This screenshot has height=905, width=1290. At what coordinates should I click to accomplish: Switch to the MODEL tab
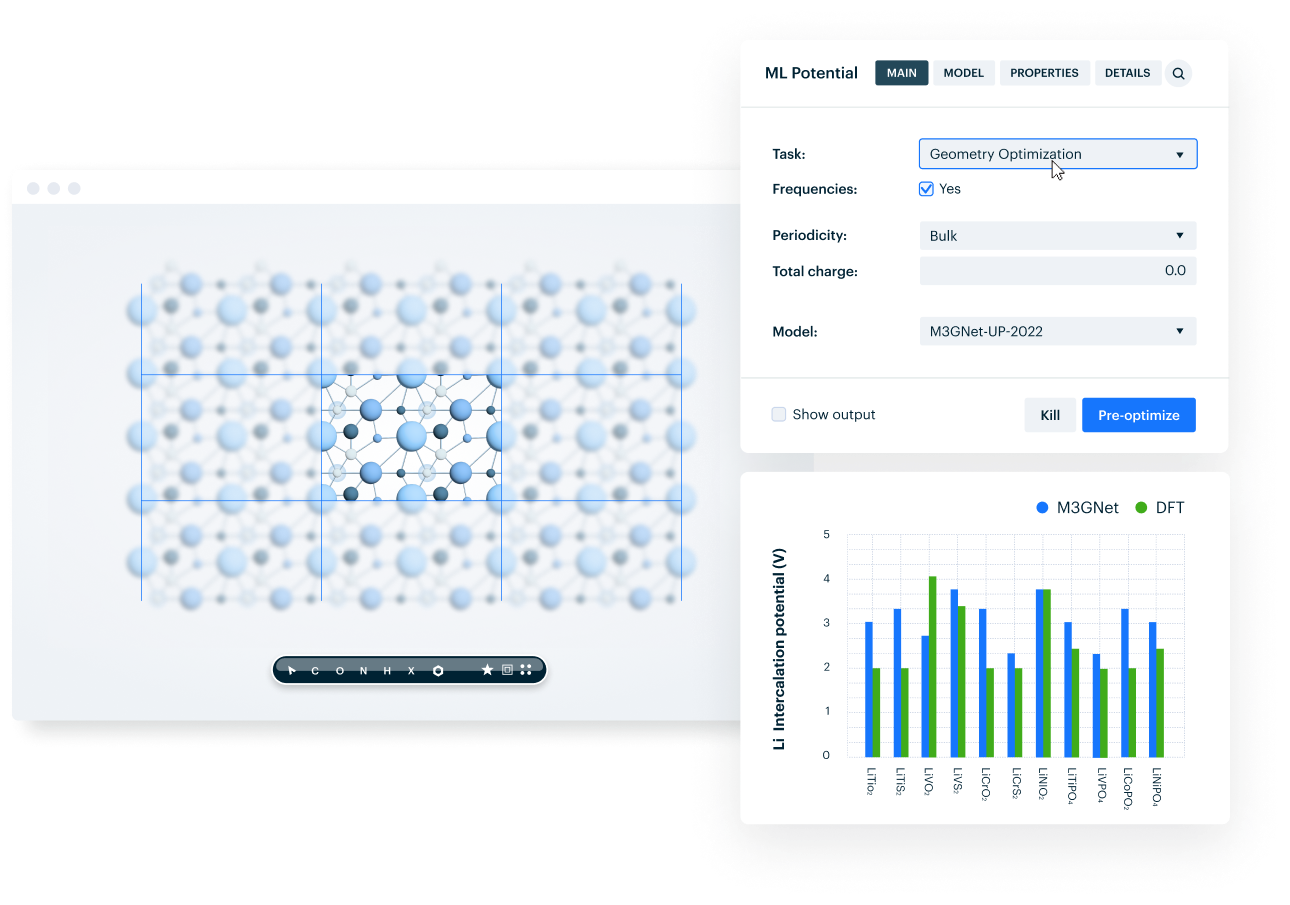pos(963,72)
